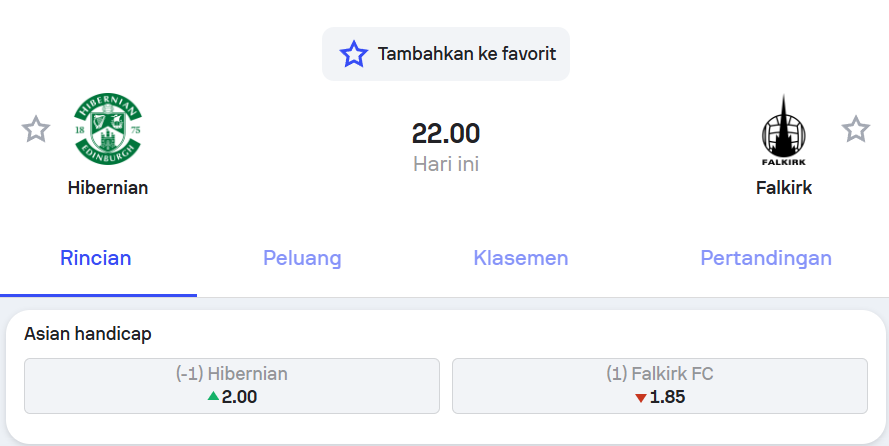This screenshot has height=446, width=889.
Task: Select the (1) Falkirk FC handicap odds
Action: click(x=660, y=386)
